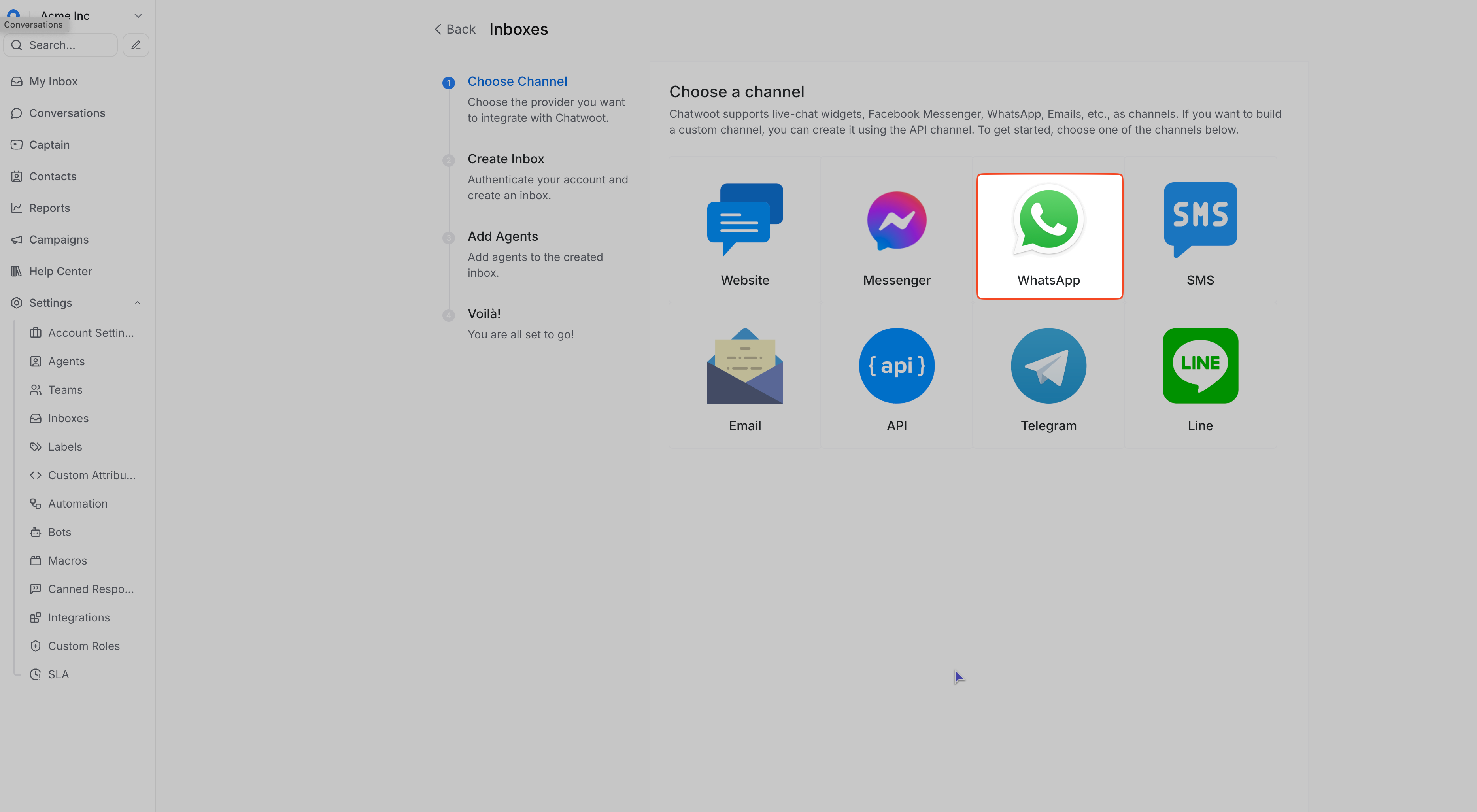Choose the SMS channel icon
Viewport: 1477px width, 812px height.
[x=1200, y=220]
